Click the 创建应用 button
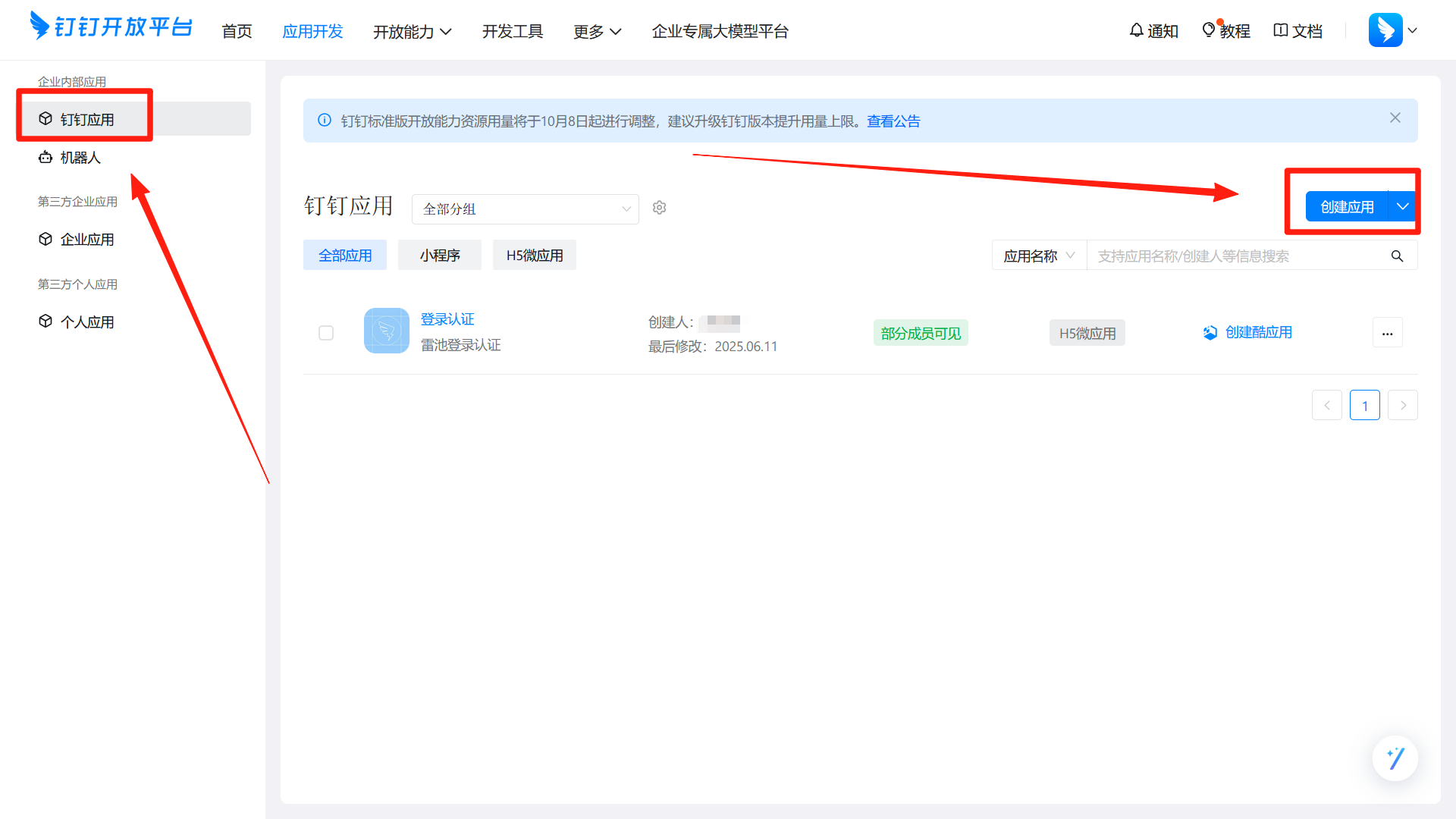Screen dimensions: 1456x819 click(x=1347, y=206)
